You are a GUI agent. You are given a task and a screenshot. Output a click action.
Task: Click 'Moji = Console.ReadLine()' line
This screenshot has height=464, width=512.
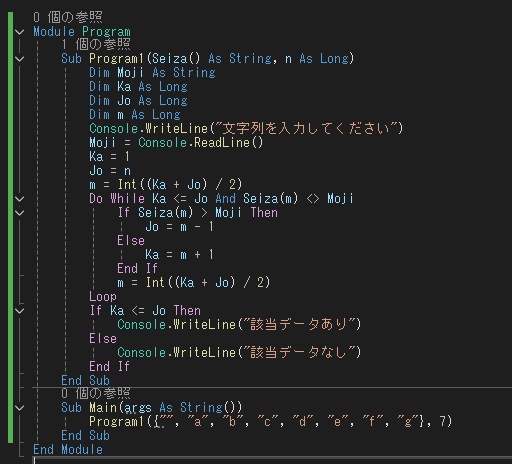[x=176, y=143]
